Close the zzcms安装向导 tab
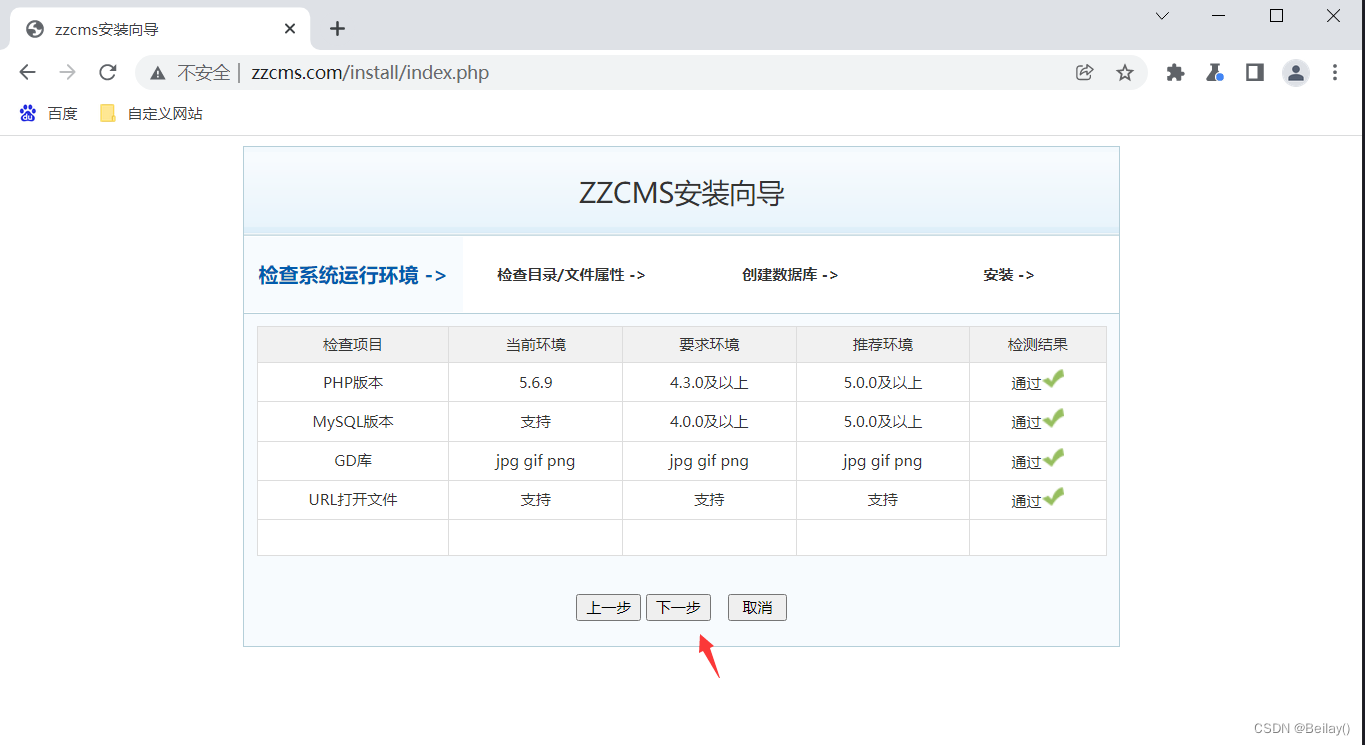 290,29
